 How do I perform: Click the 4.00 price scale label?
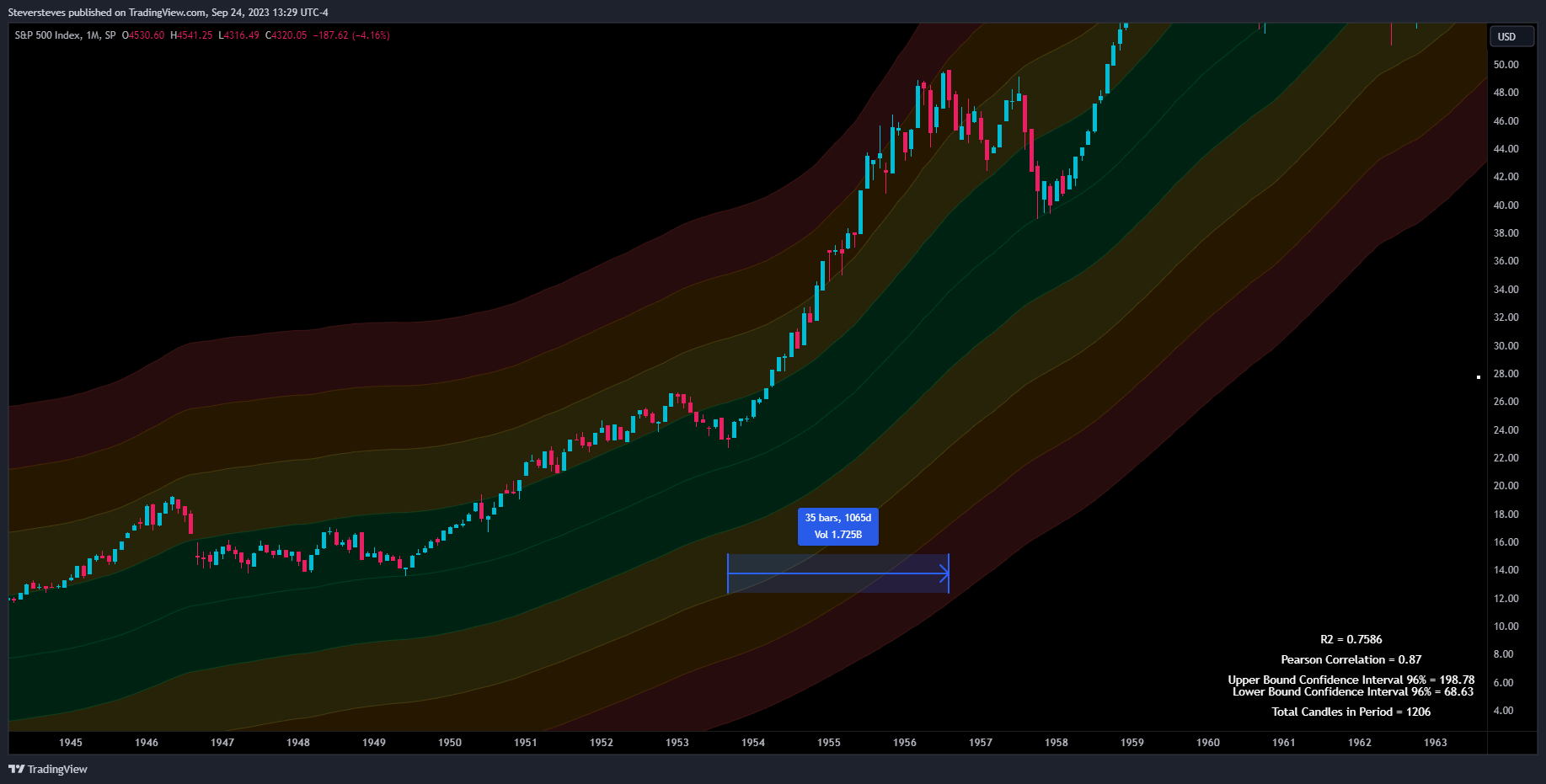pos(1504,711)
